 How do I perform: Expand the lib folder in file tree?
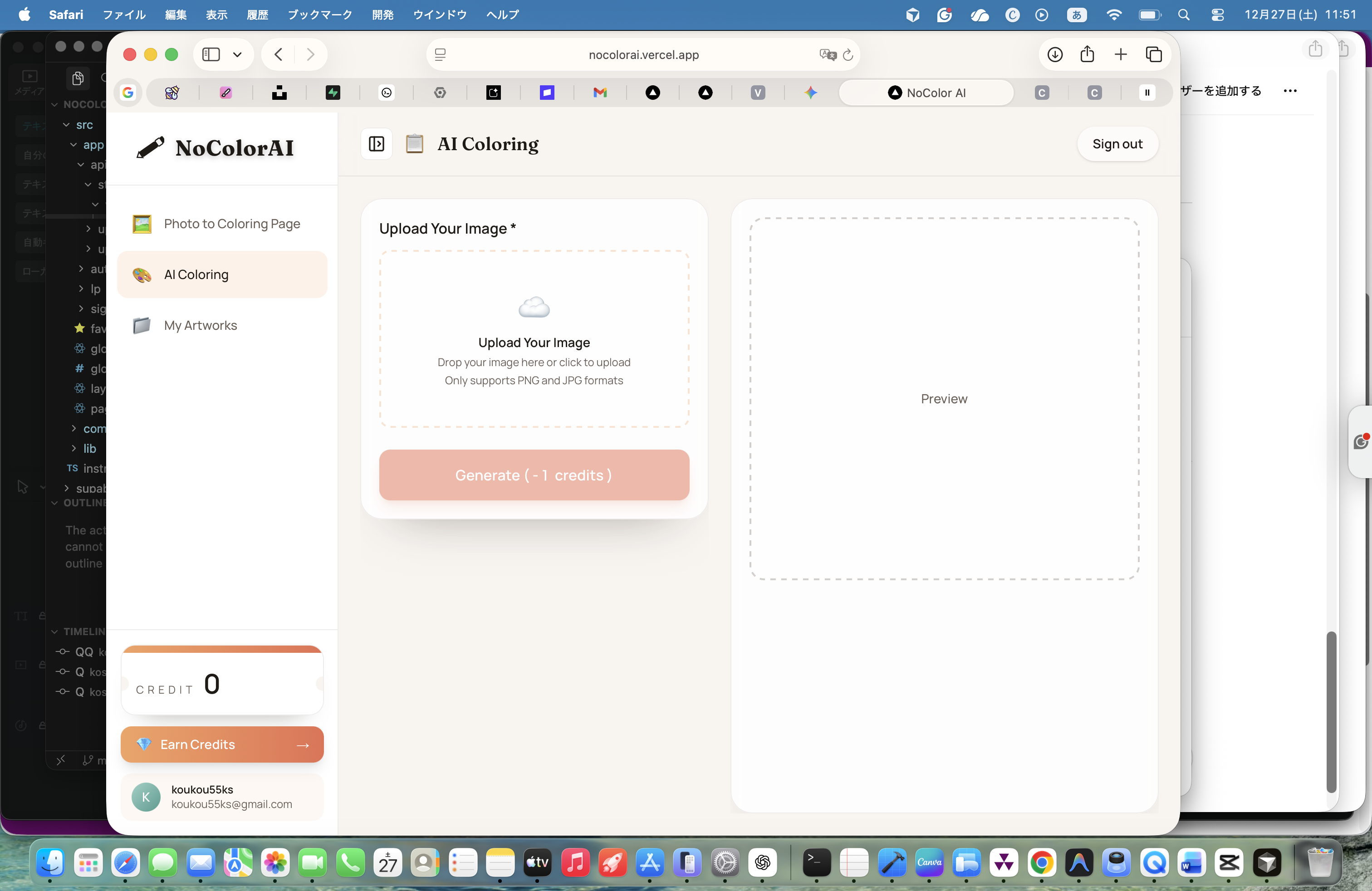click(x=74, y=448)
